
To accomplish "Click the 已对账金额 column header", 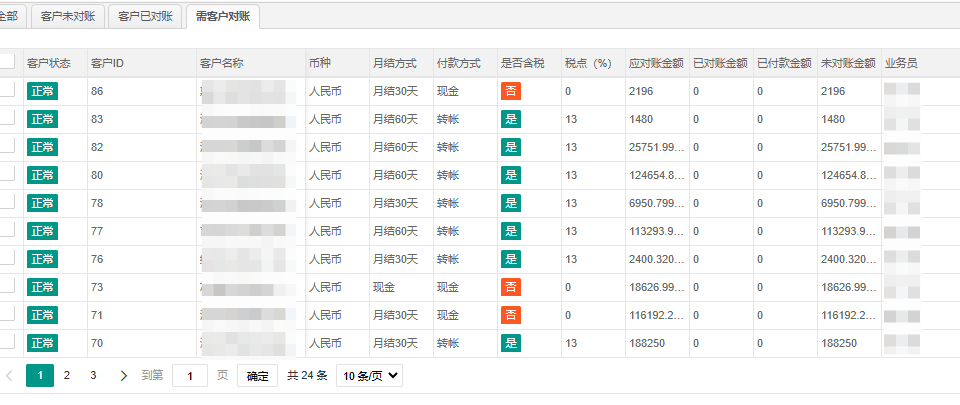I will coord(720,63).
